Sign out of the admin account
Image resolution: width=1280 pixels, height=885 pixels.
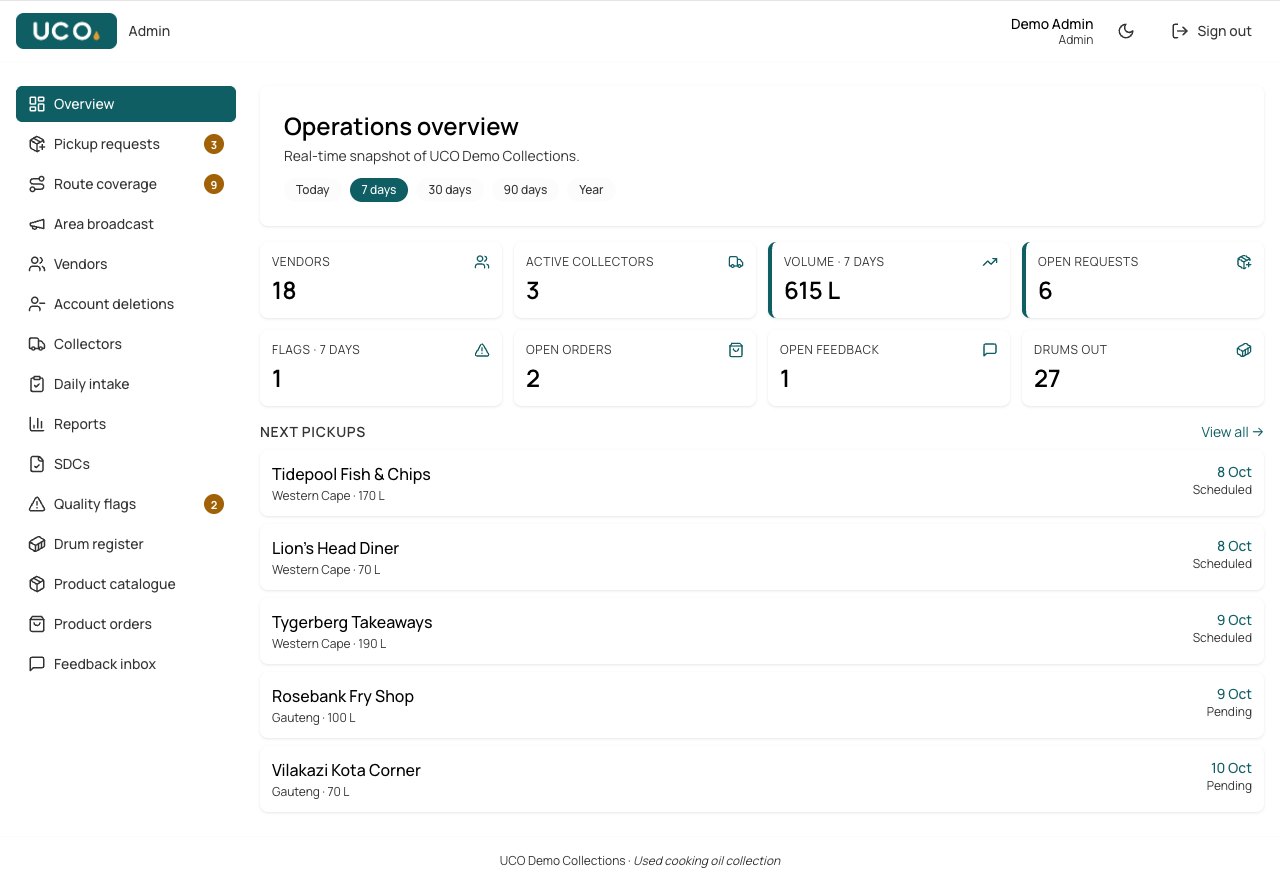click(1211, 31)
